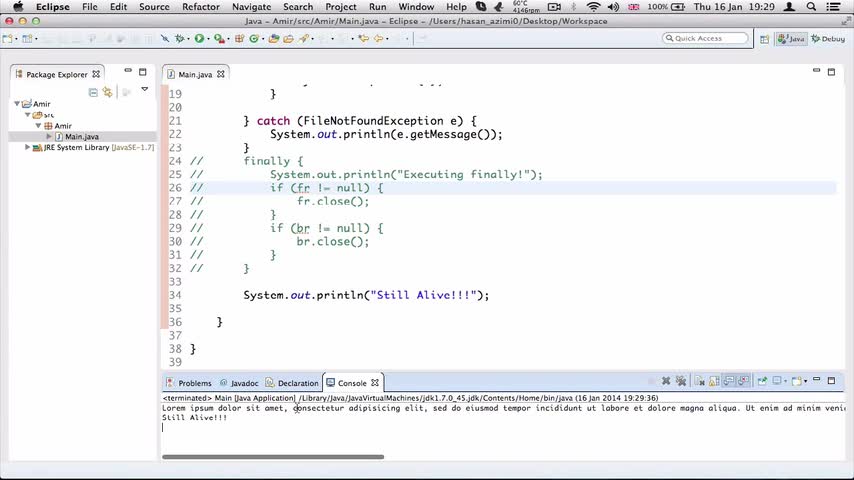Open the Package Explorer view menu triangle
This screenshot has height=480, width=854.
click(x=144, y=89)
